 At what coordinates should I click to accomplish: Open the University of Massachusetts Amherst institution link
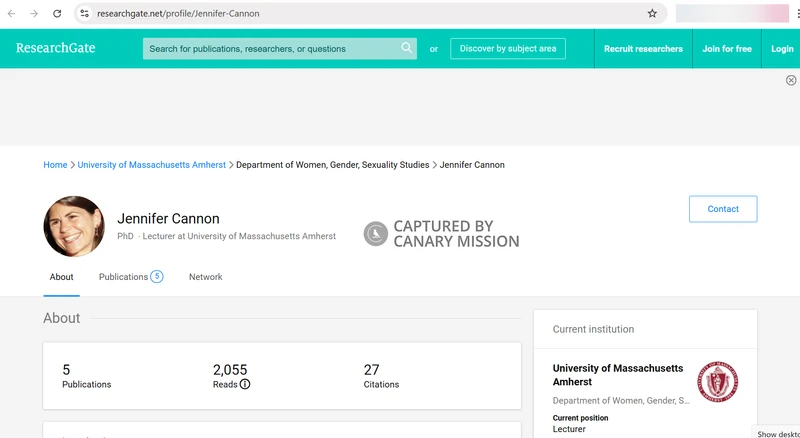point(618,375)
